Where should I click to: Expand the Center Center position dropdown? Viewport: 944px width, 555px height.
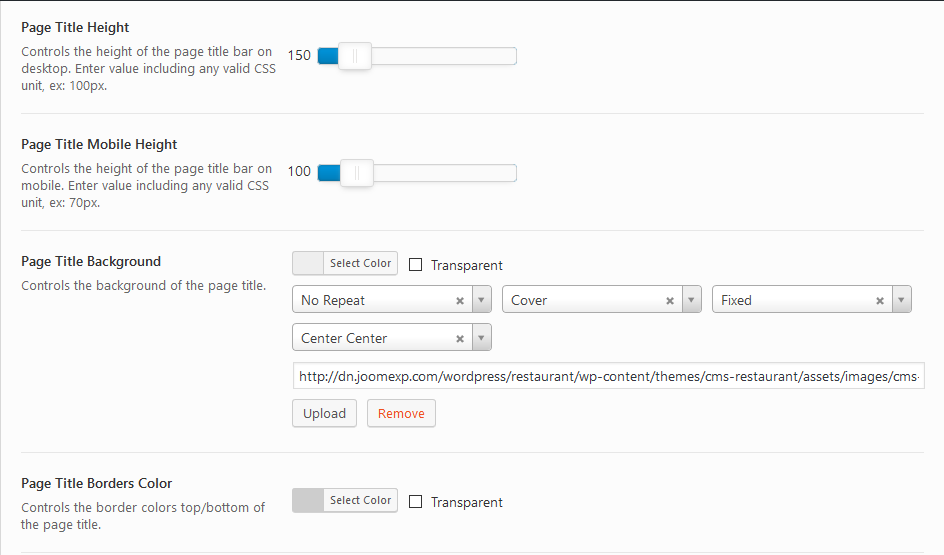481,338
